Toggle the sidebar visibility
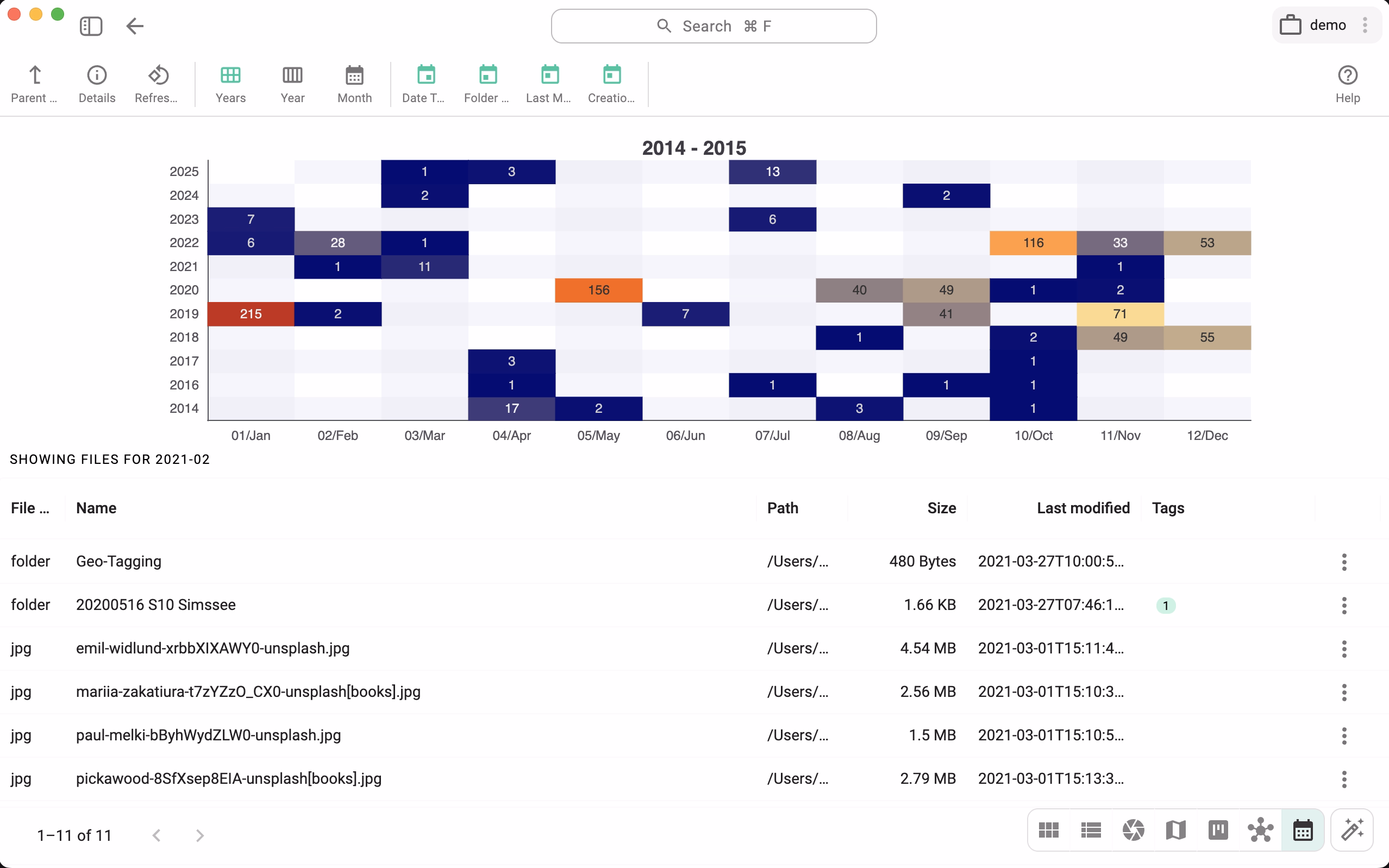Screen dimensions: 1389x868 [x=91, y=26]
